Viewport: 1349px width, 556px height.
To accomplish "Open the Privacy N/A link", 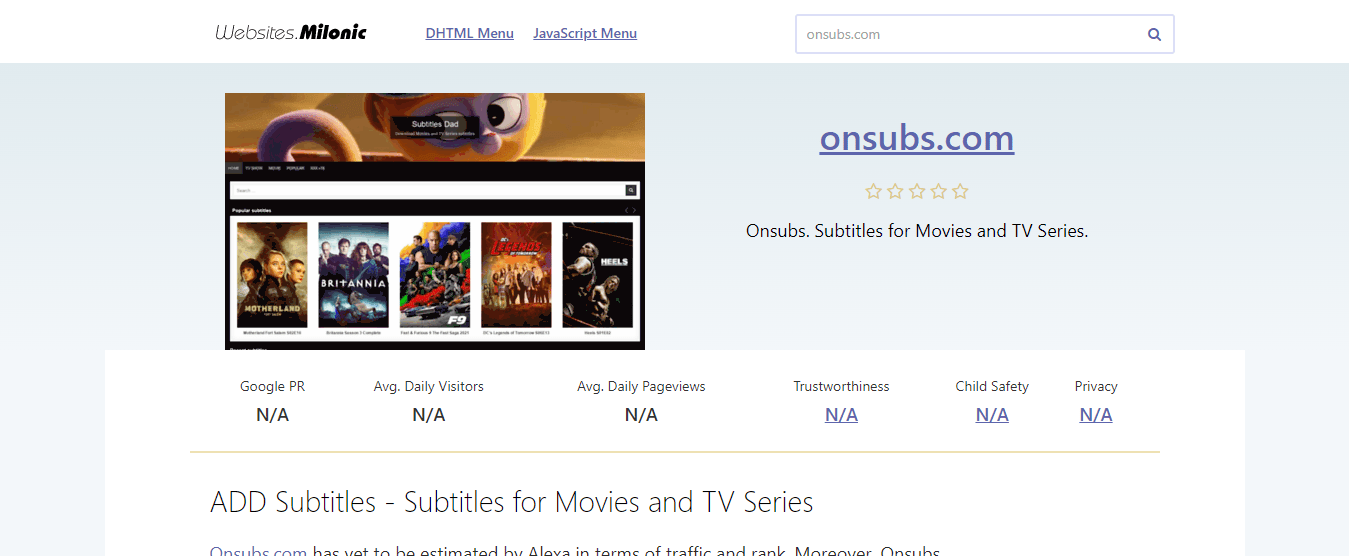I will 1096,414.
